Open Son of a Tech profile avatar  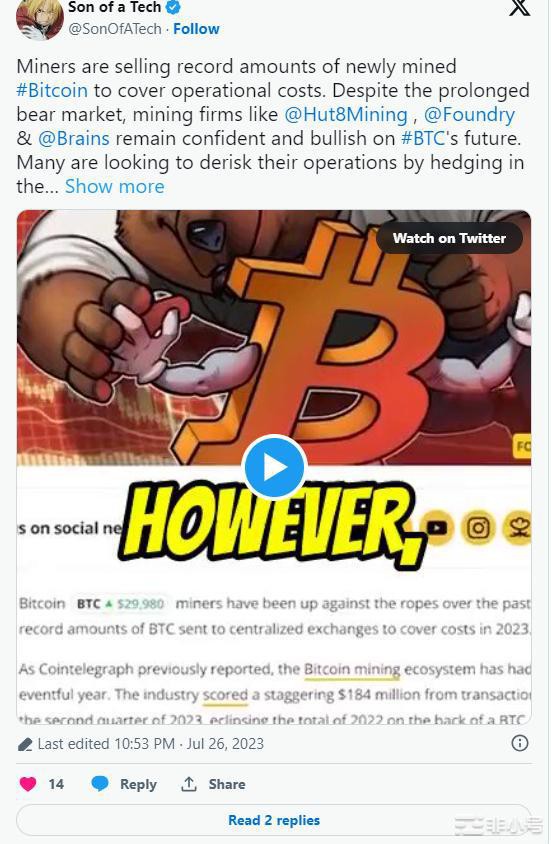pyautogui.click(x=40, y=19)
